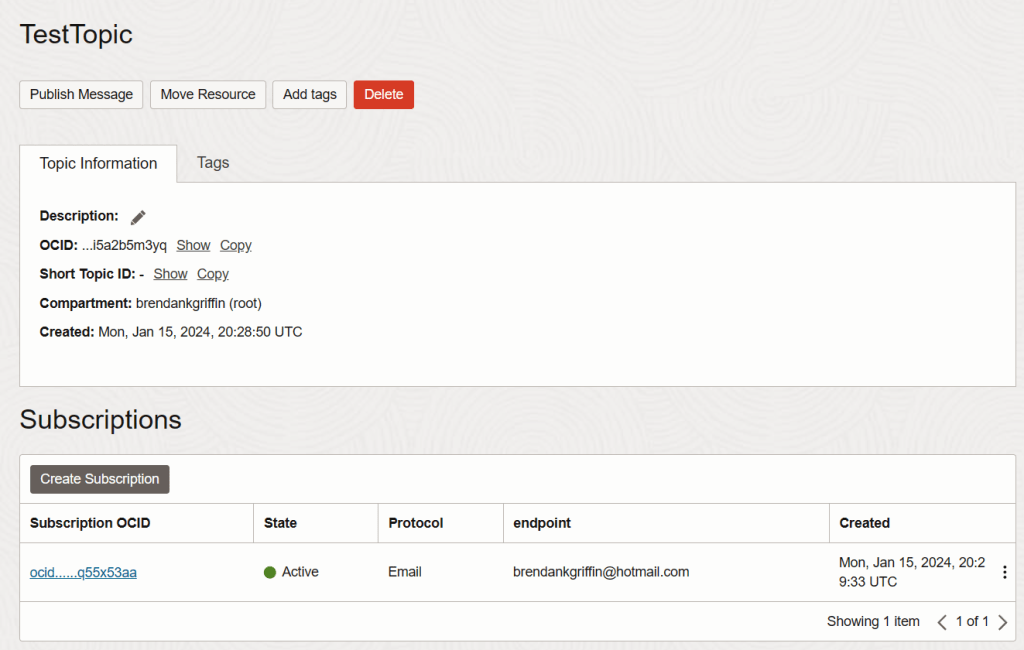This screenshot has width=1024, height=650.
Task: Click the pencil icon to edit Description
Action: click(138, 217)
